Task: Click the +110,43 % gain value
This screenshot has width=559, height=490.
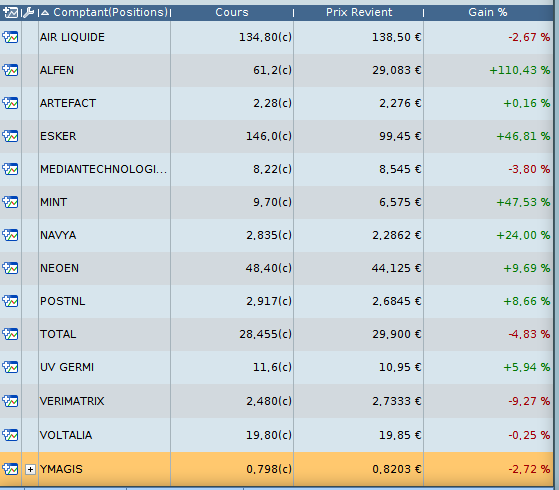Action: pos(520,70)
